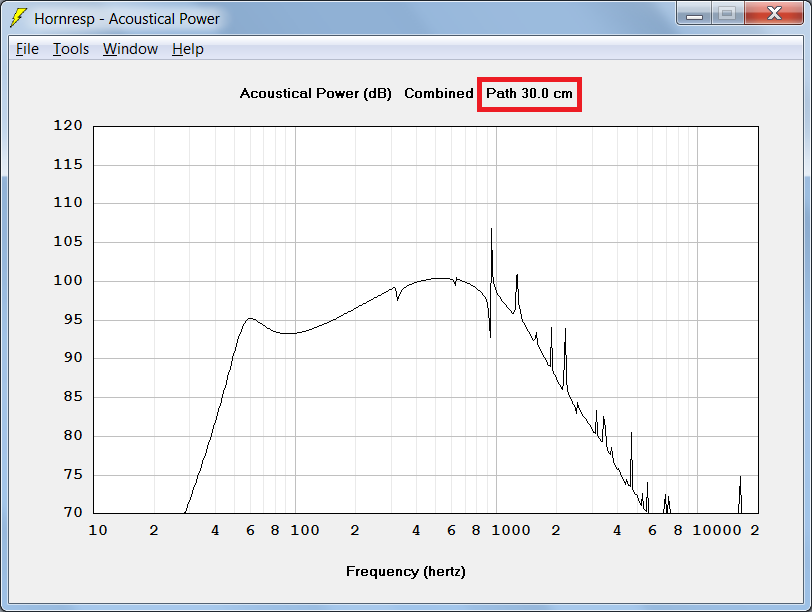Viewport: 812px width, 612px height.
Task: Click the 'Frequency (hertz)' axis label
Action: point(405,572)
